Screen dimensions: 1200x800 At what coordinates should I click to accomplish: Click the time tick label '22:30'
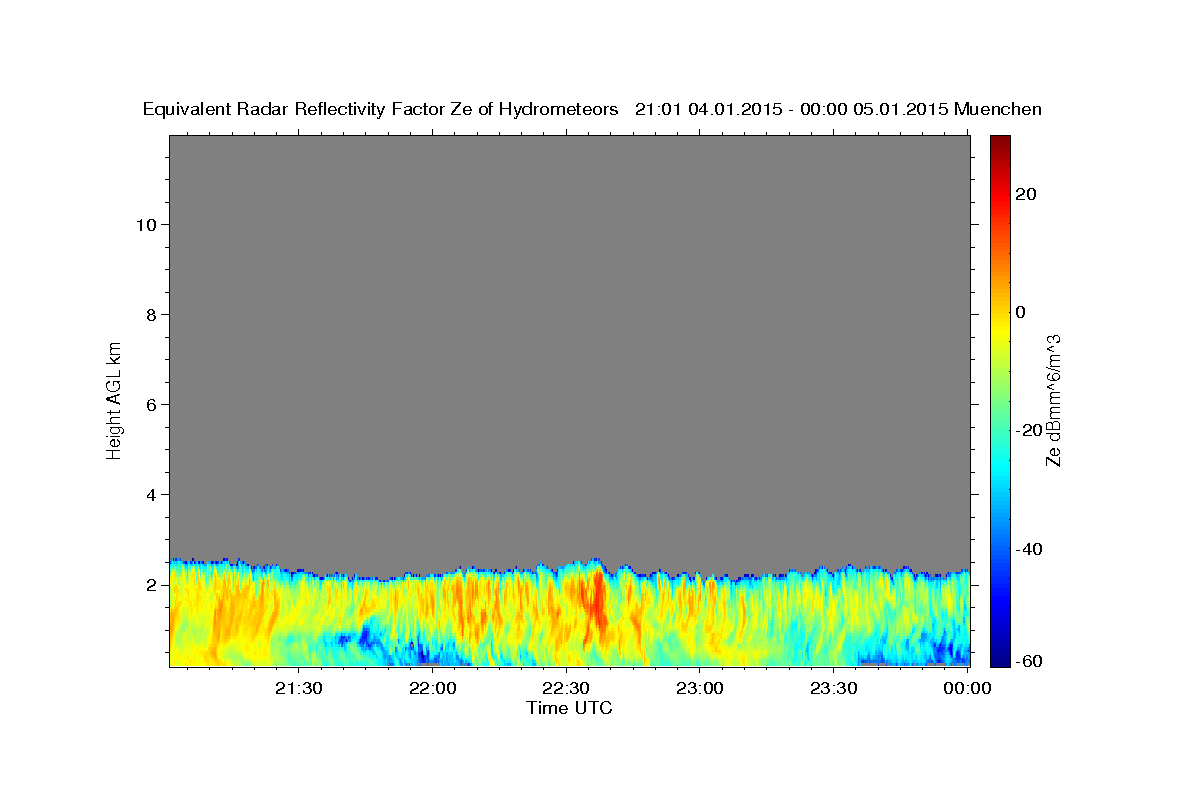[565, 688]
